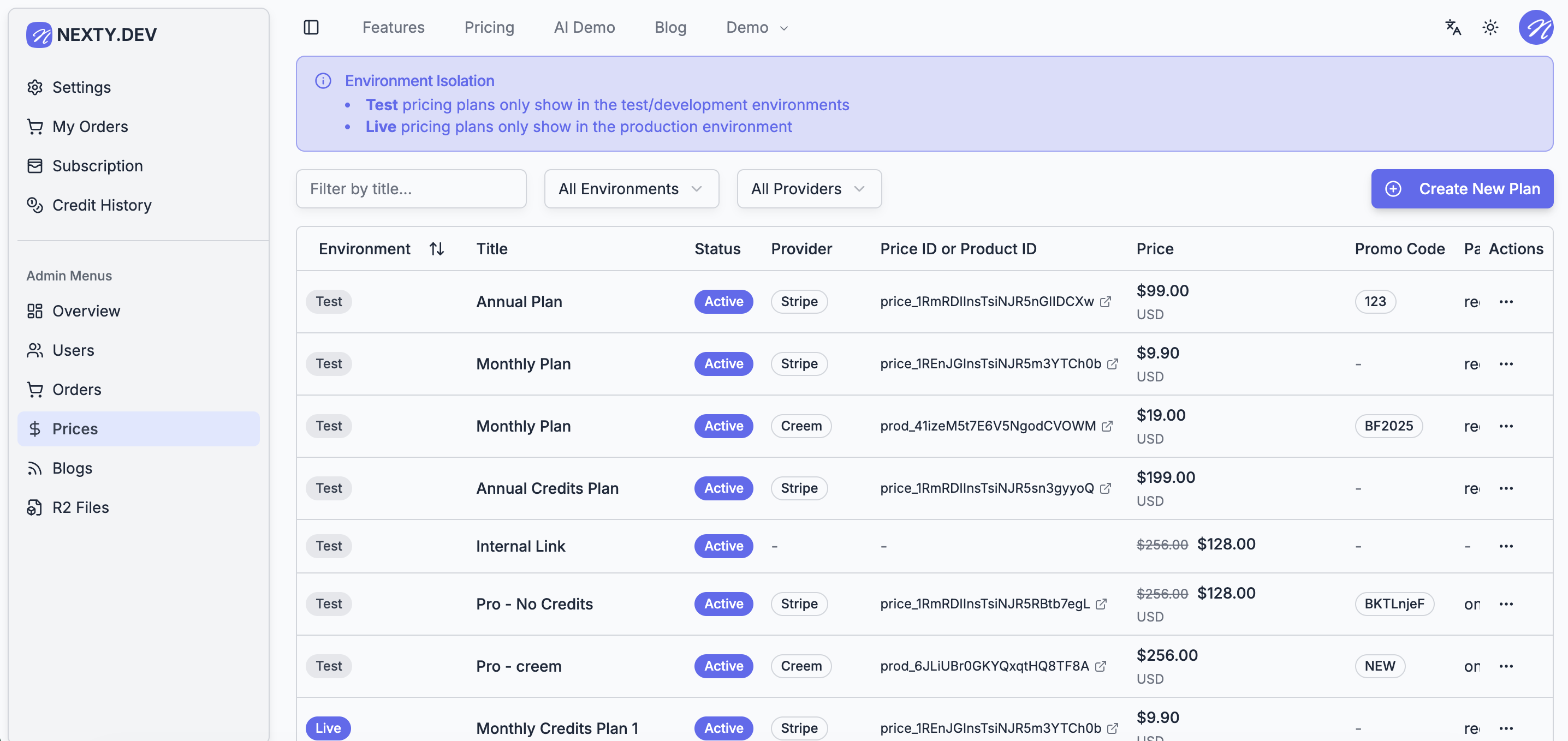Open actions menu for Internal Link row
1568x741 pixels.
(x=1506, y=546)
